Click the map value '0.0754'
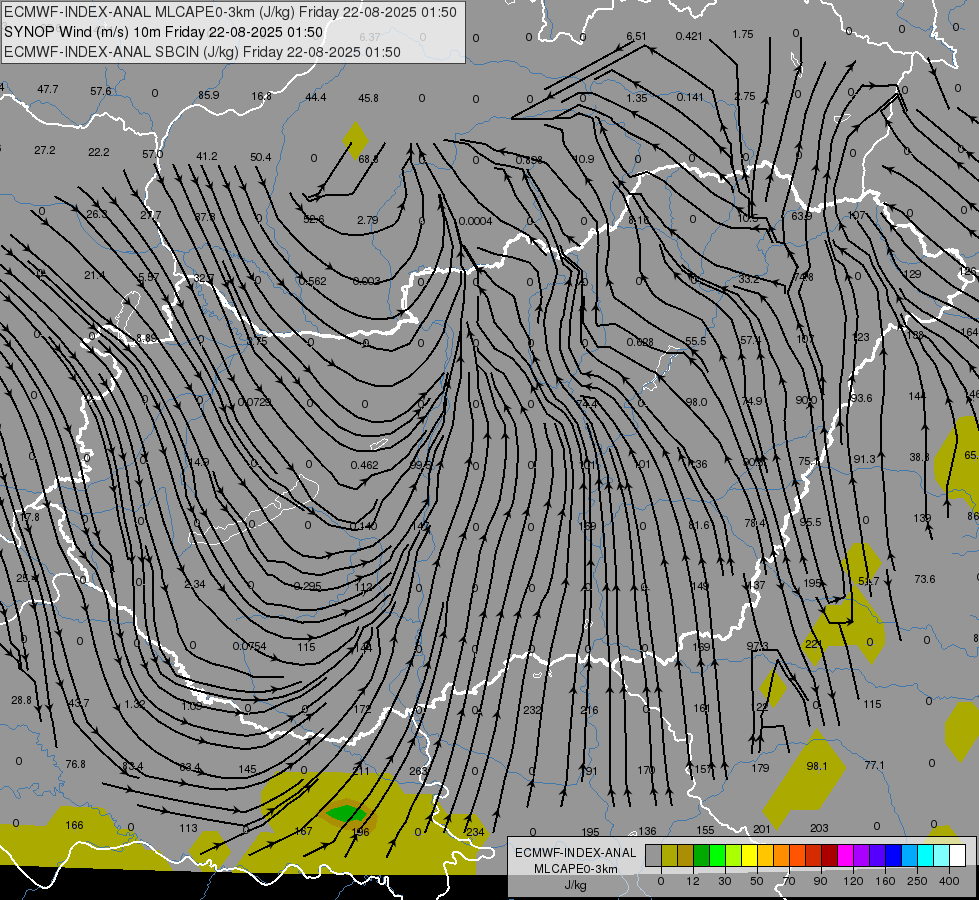 click(249, 646)
